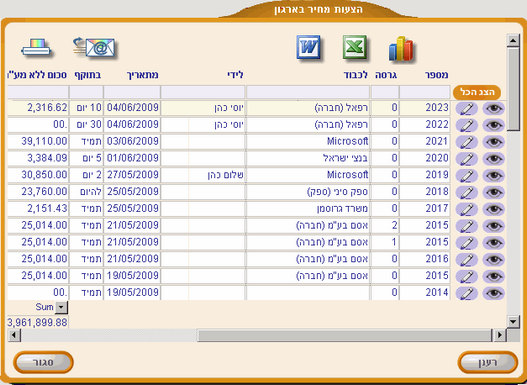View quote 2022 with eye icon
527x385 pixels.
pos(493,125)
